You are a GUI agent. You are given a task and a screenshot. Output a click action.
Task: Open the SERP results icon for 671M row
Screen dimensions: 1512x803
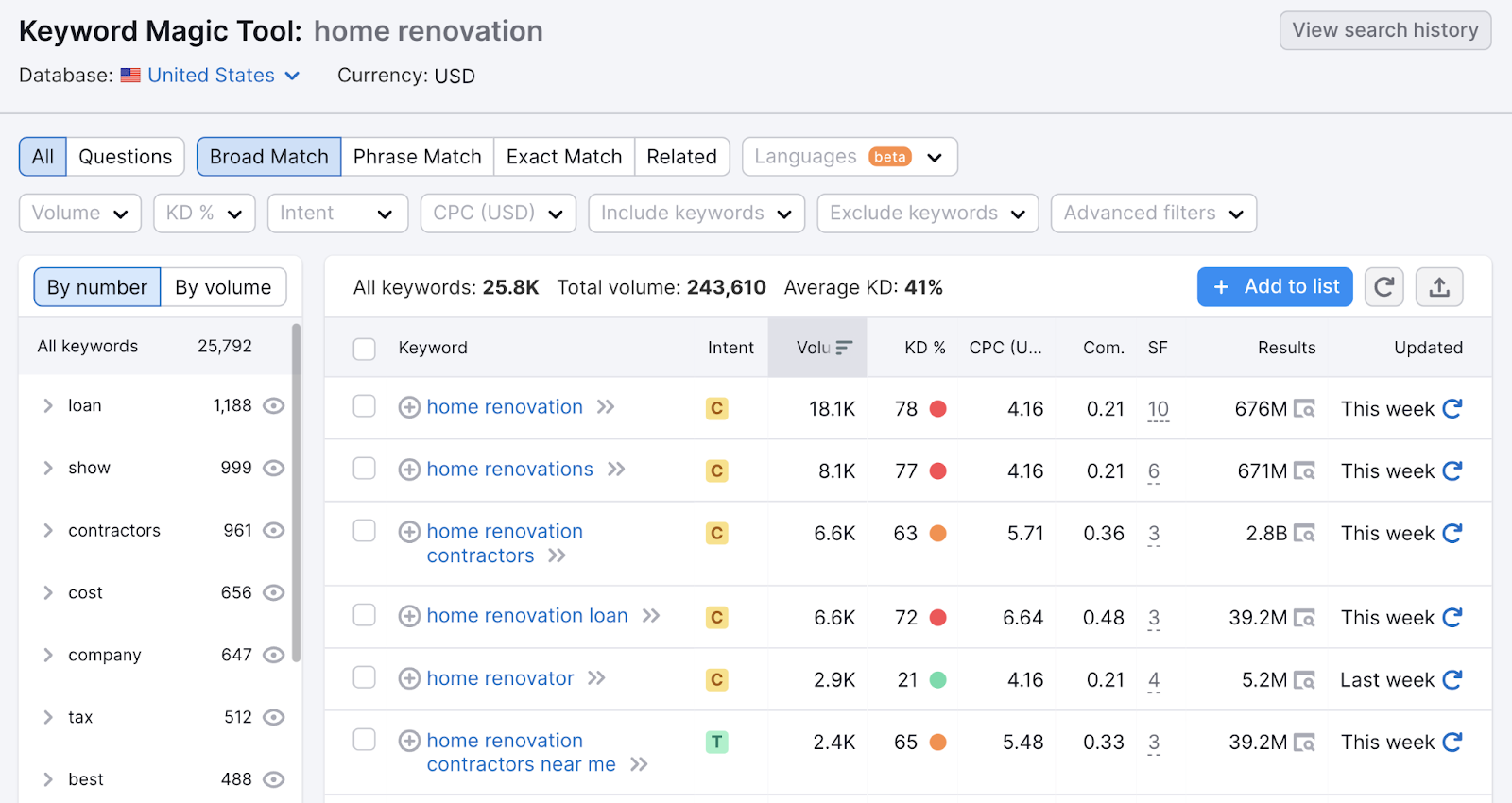[x=1304, y=470]
